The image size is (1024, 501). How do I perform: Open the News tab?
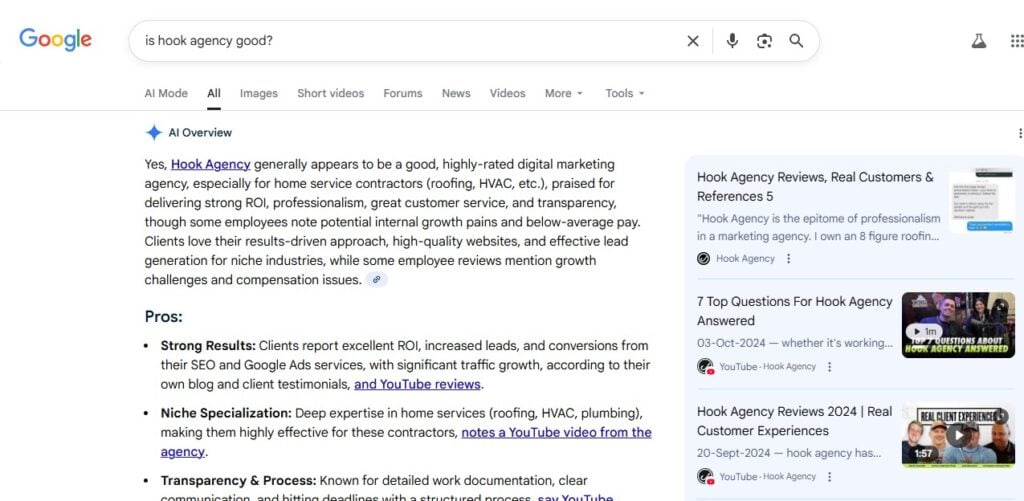(x=456, y=93)
